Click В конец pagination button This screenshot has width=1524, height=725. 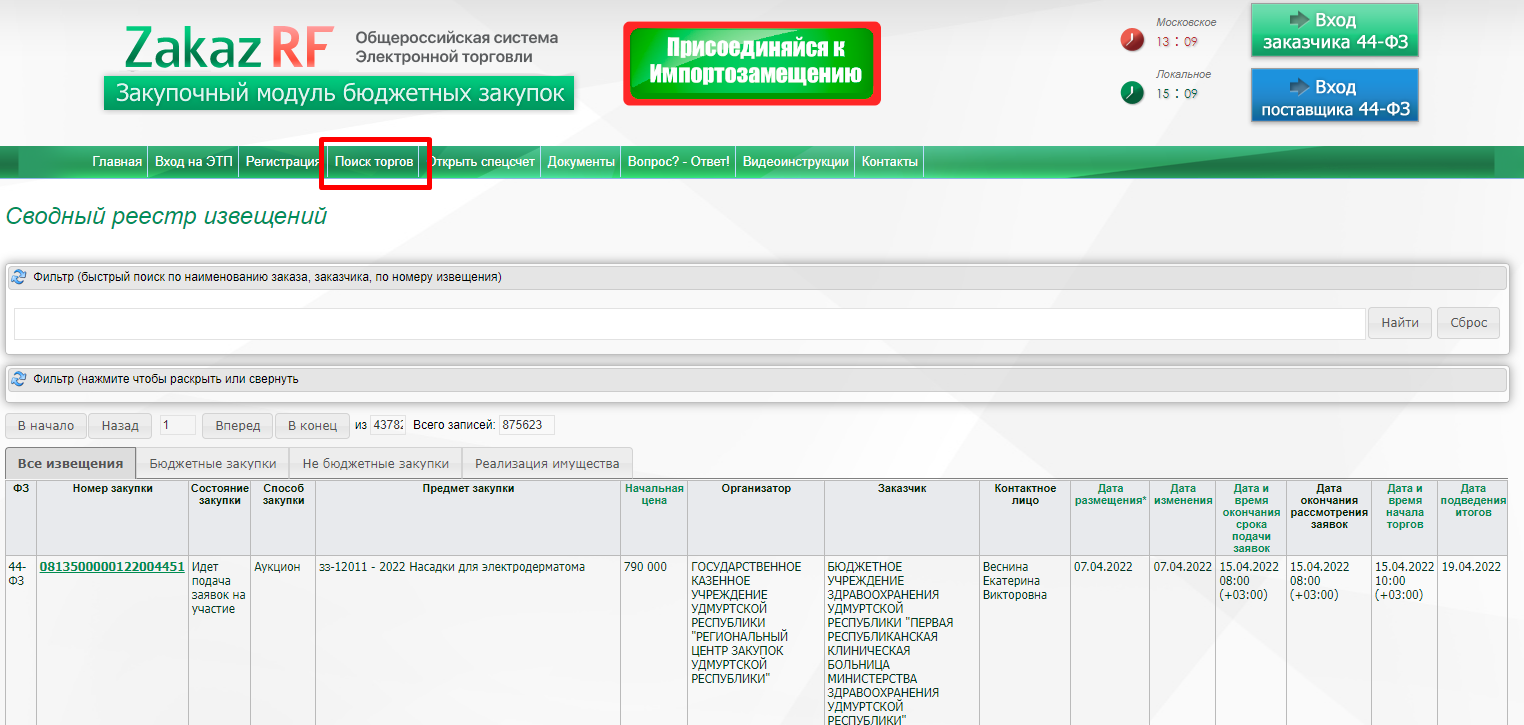point(312,426)
